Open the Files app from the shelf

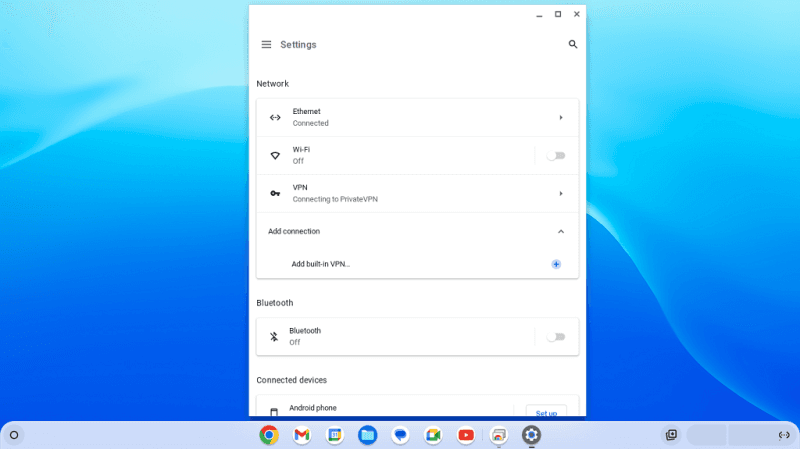pyautogui.click(x=367, y=435)
